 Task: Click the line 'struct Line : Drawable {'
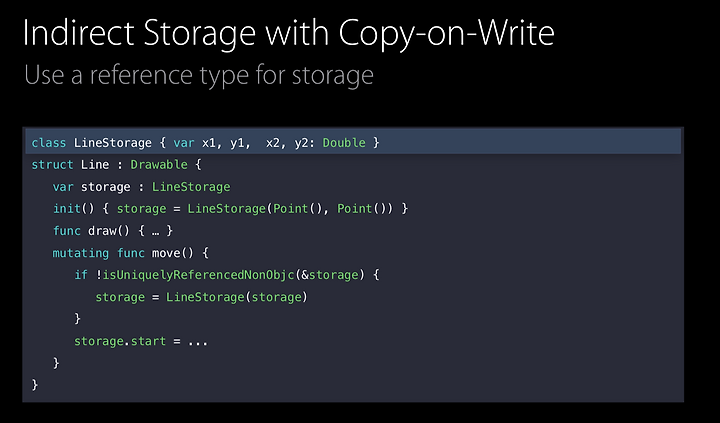[x=116, y=164]
